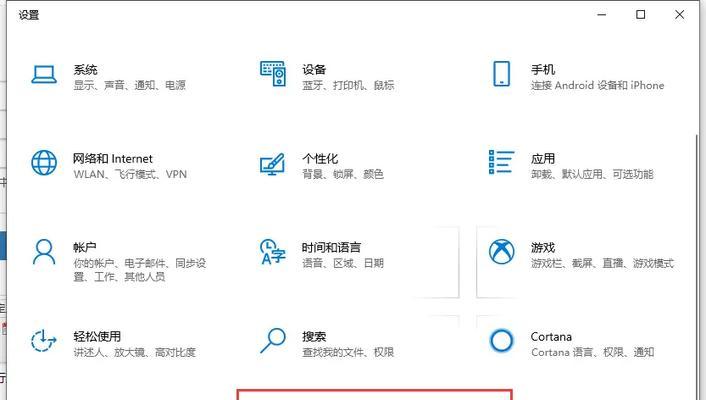Click description 查找我的文件、权限

click(x=348, y=352)
